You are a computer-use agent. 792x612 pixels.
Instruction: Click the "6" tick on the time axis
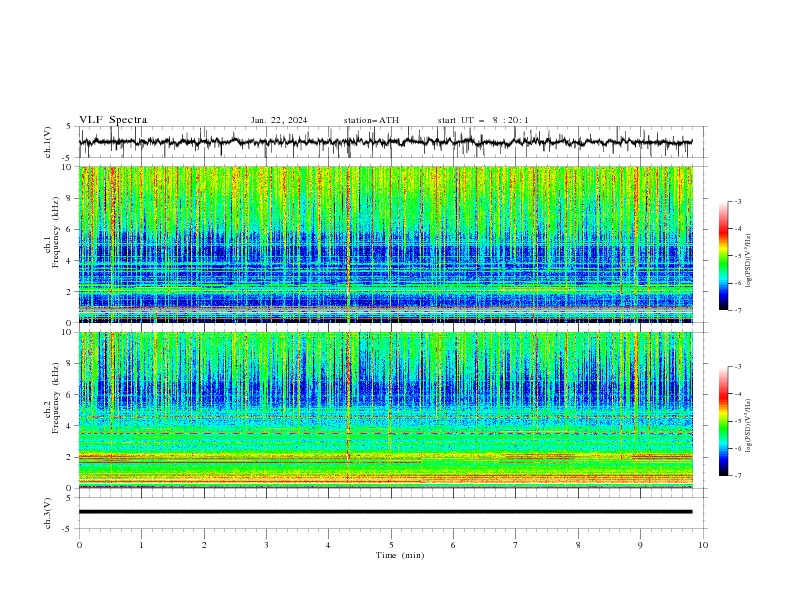pos(453,545)
